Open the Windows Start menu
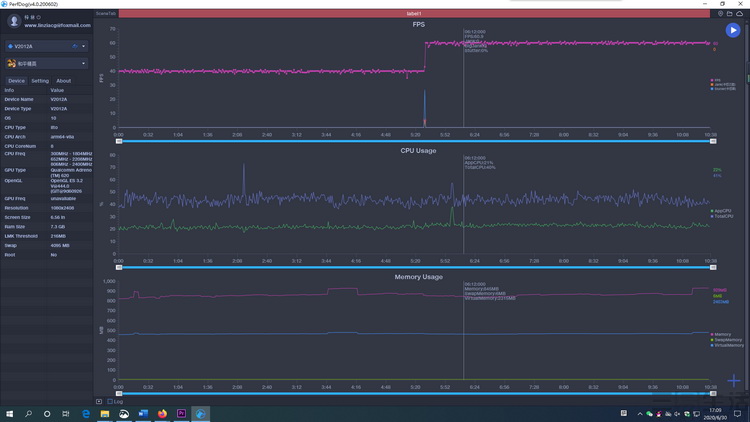Viewport: 750px width, 422px height. (9, 414)
